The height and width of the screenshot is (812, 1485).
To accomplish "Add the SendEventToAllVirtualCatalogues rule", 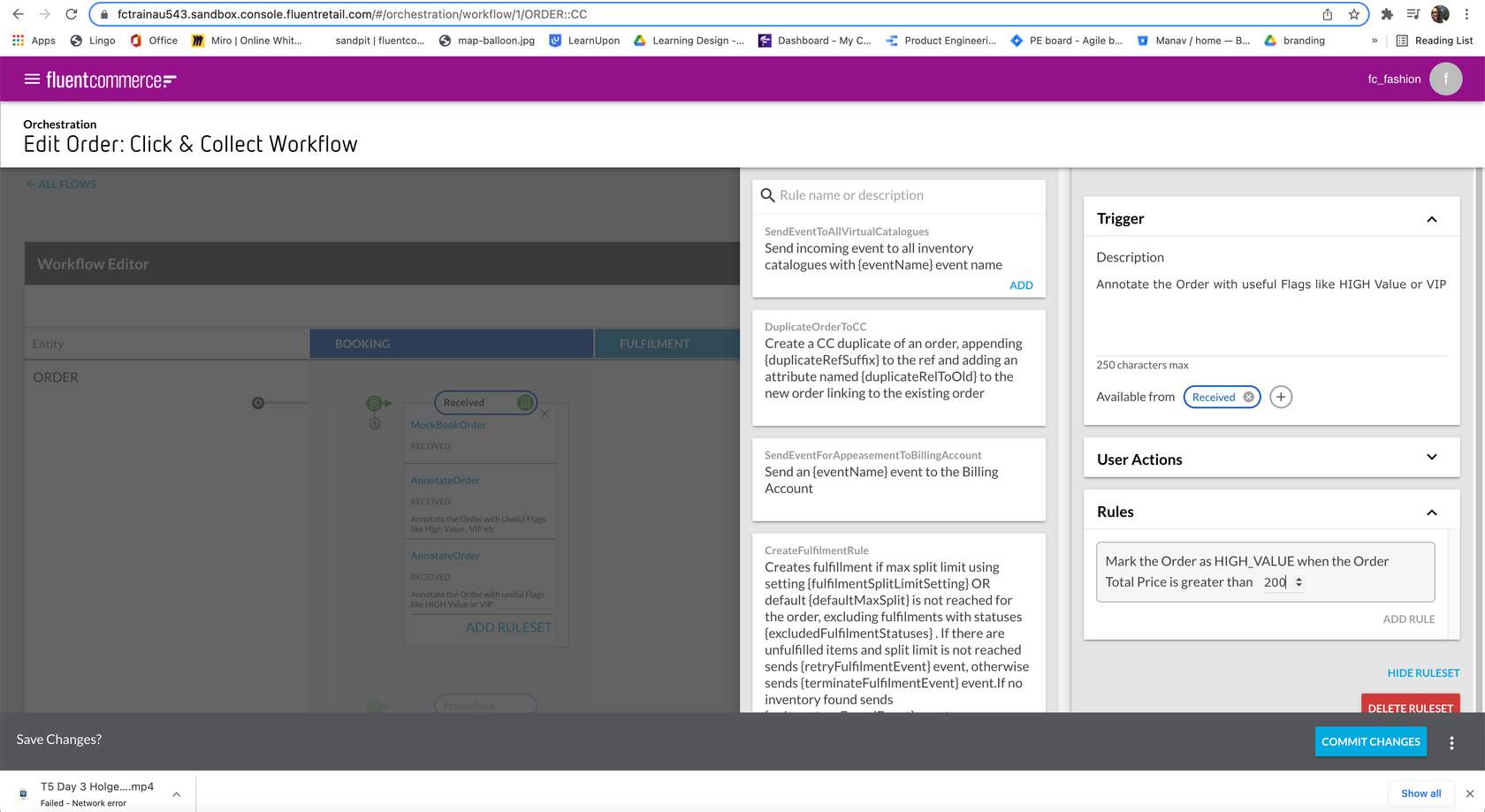I will tap(1020, 285).
